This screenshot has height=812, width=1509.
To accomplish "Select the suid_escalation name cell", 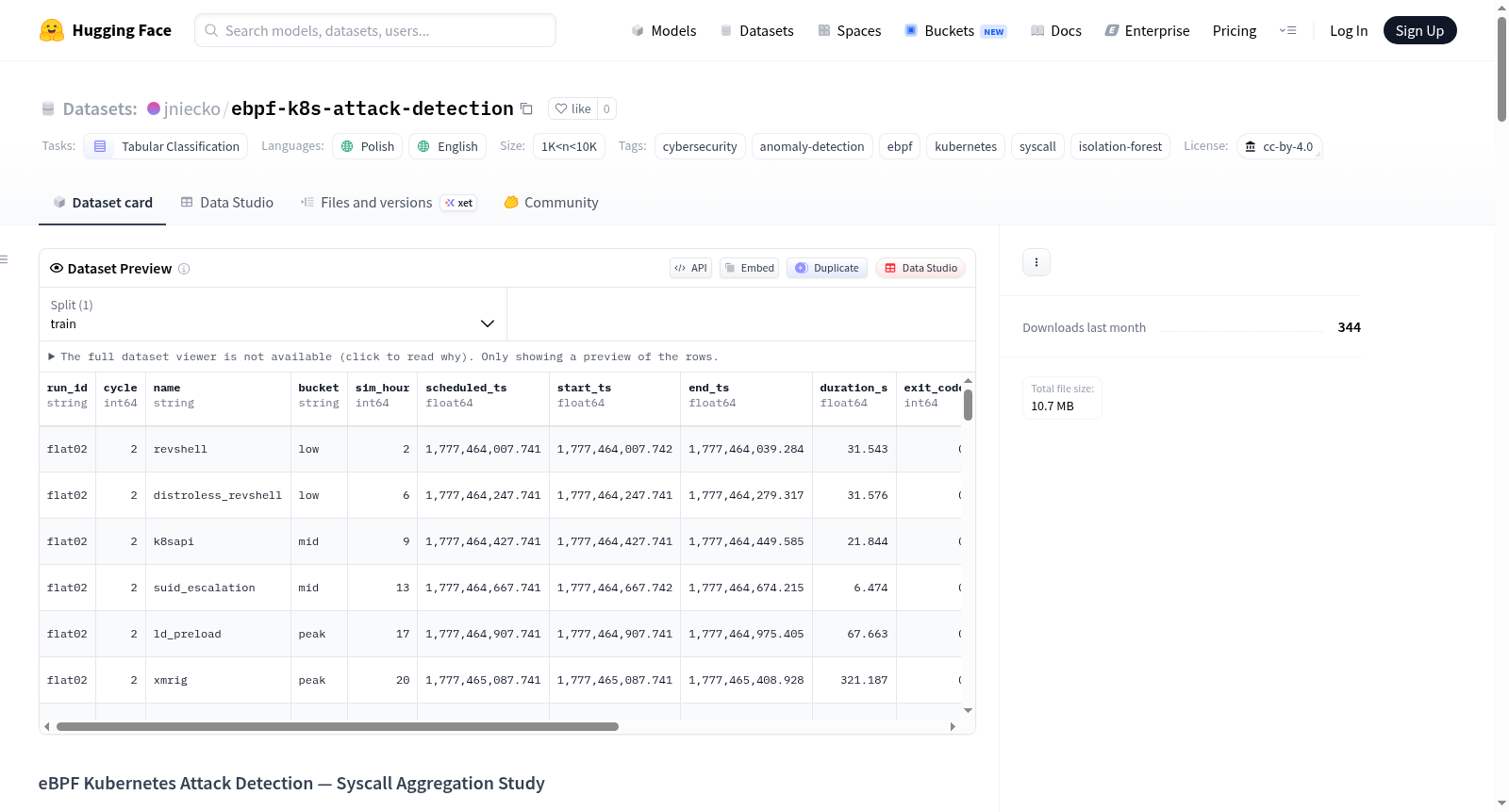I will [x=218, y=588].
